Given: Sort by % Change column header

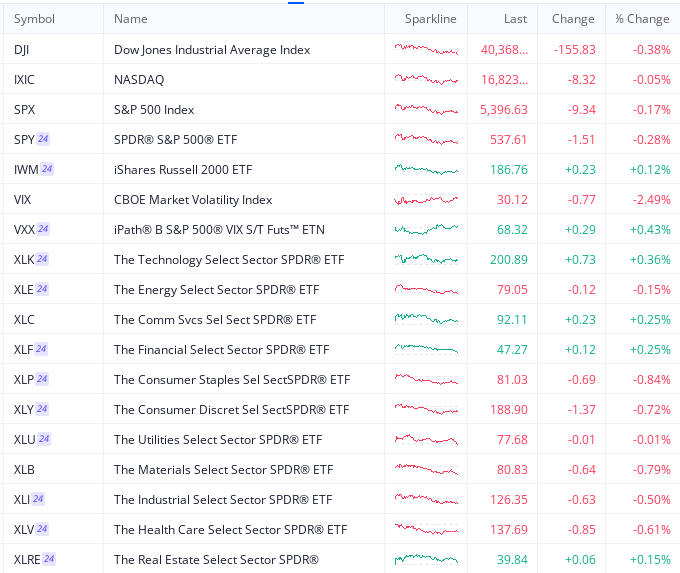Looking at the screenshot, I should click(x=642, y=19).
